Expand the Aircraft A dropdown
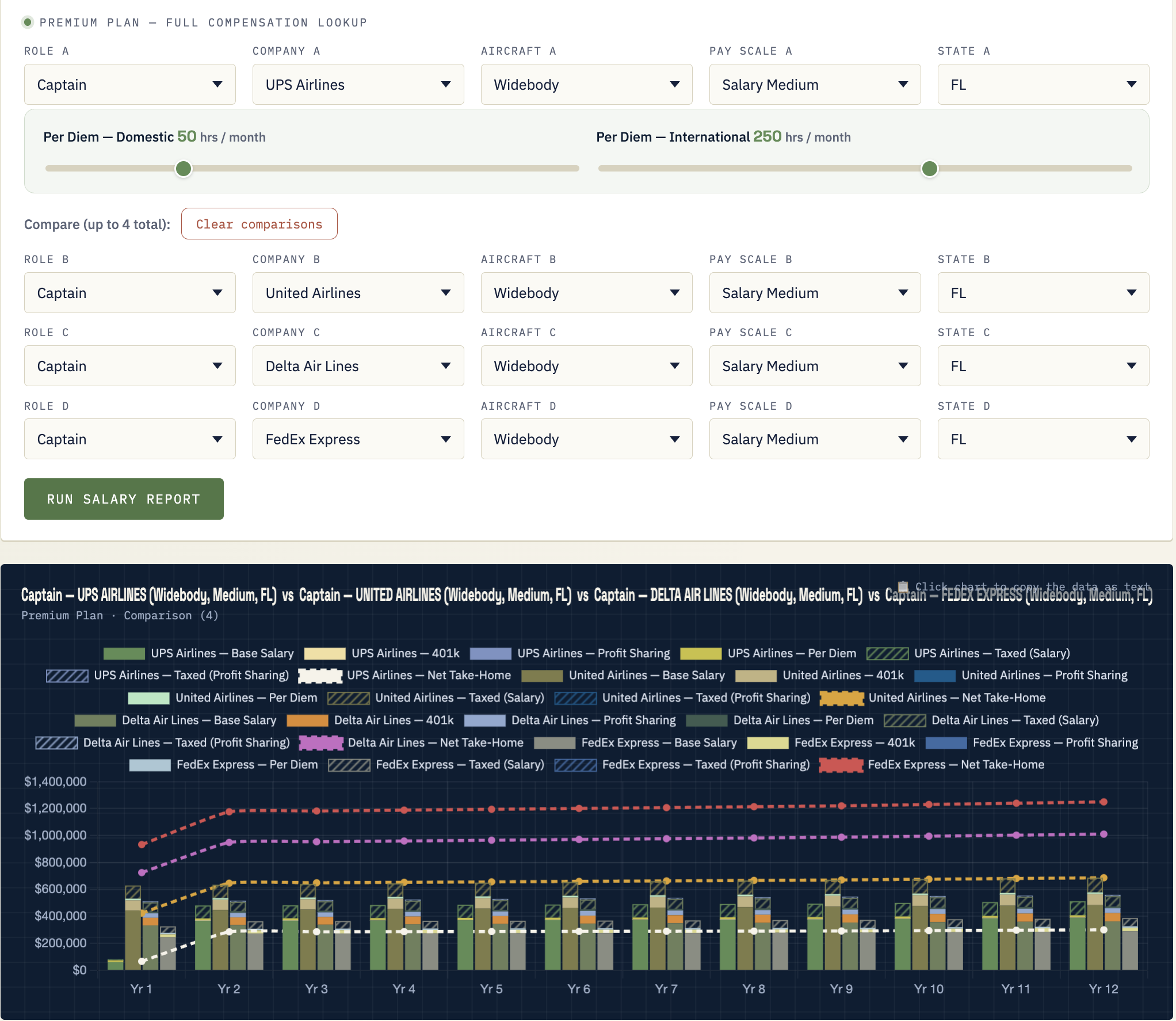Image resolution: width=1176 pixels, height=1021 pixels. tap(586, 85)
